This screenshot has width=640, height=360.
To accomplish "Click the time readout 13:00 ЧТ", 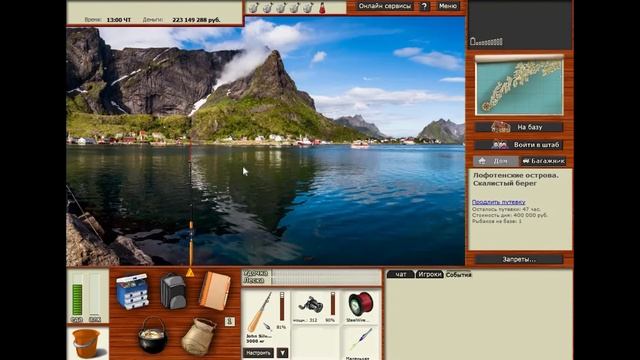I will pos(119,20).
